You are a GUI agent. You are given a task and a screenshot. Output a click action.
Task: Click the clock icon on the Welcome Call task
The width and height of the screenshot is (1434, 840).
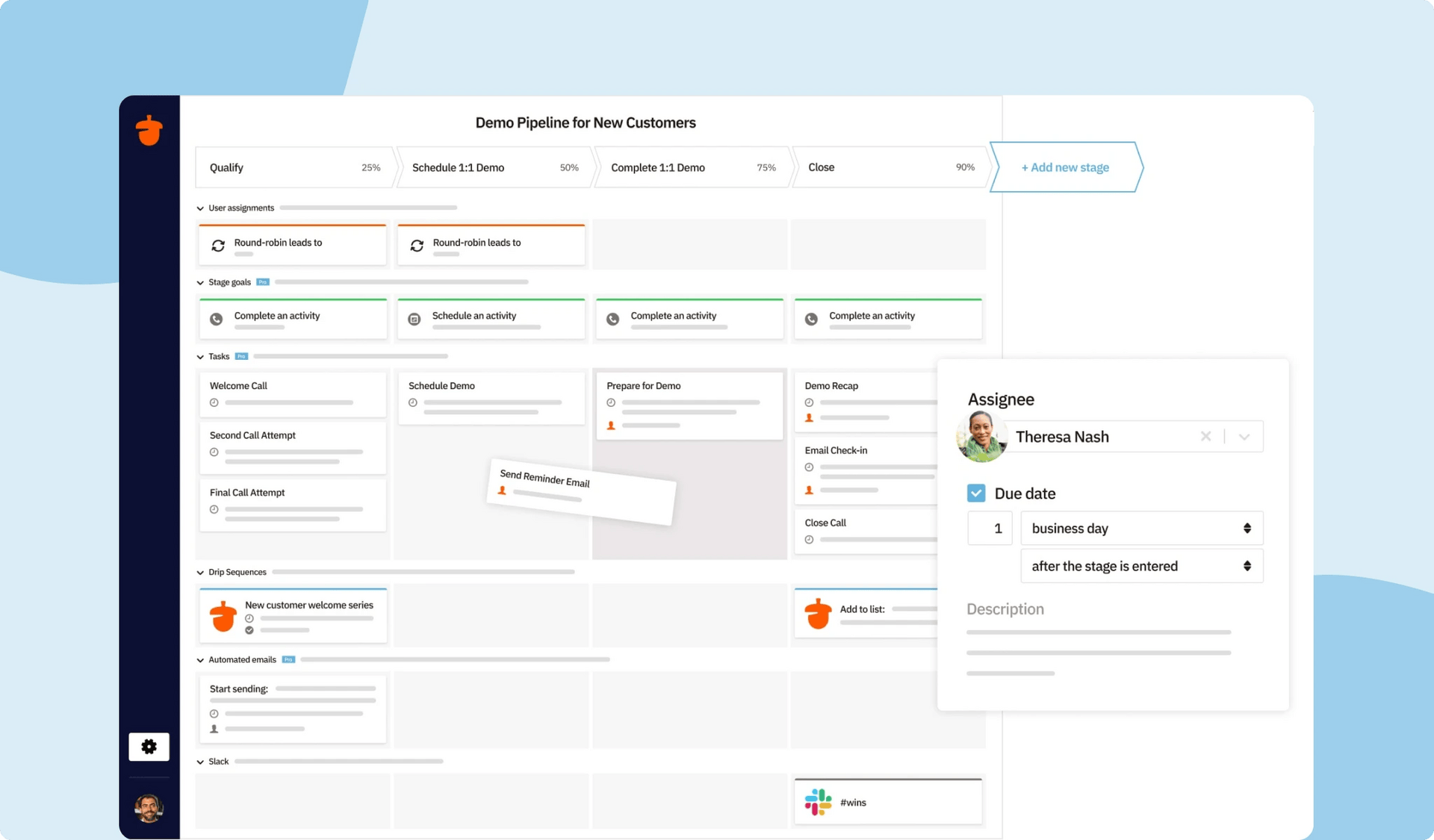[214, 402]
